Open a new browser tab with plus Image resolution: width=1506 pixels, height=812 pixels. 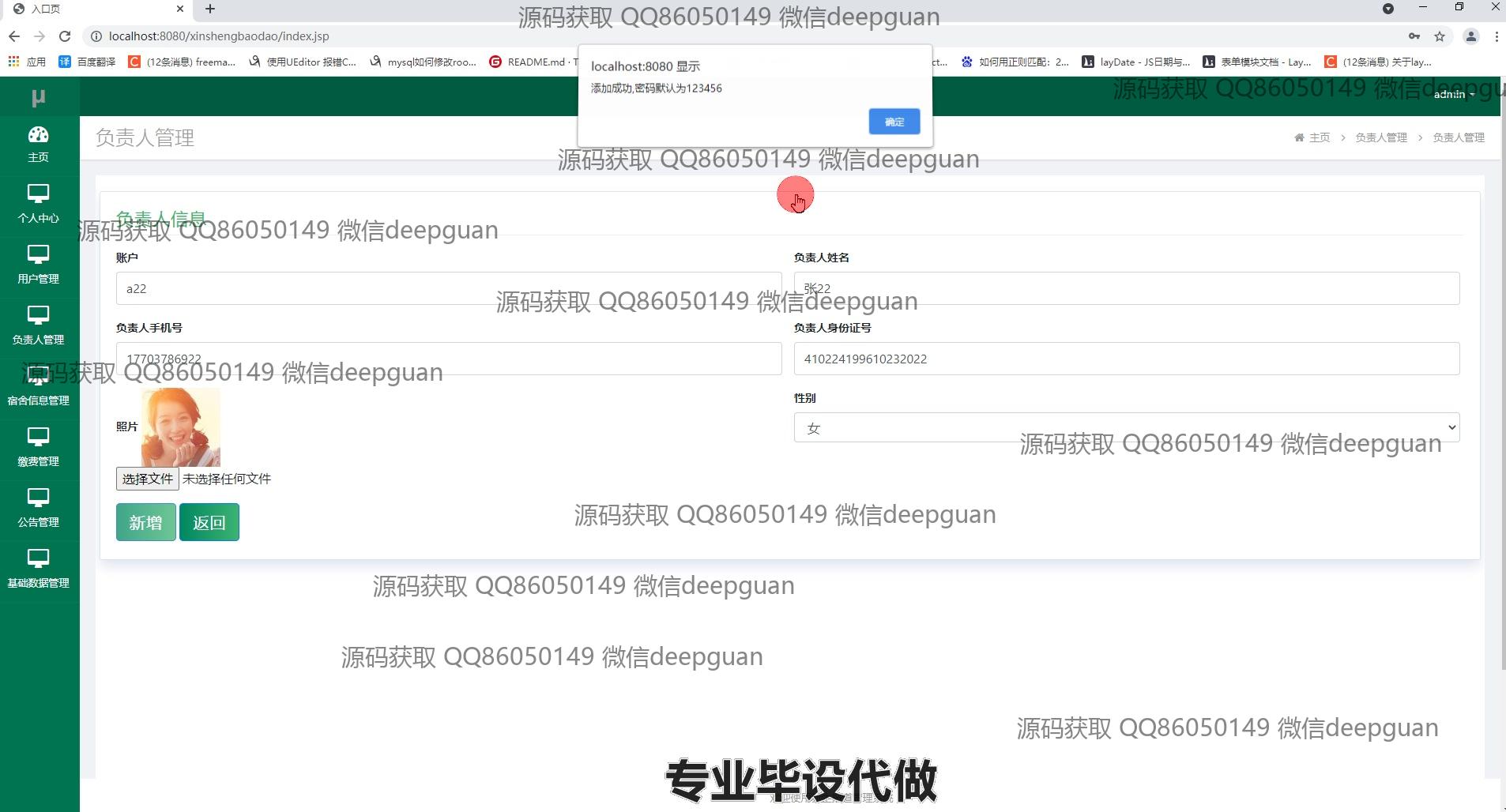209,9
